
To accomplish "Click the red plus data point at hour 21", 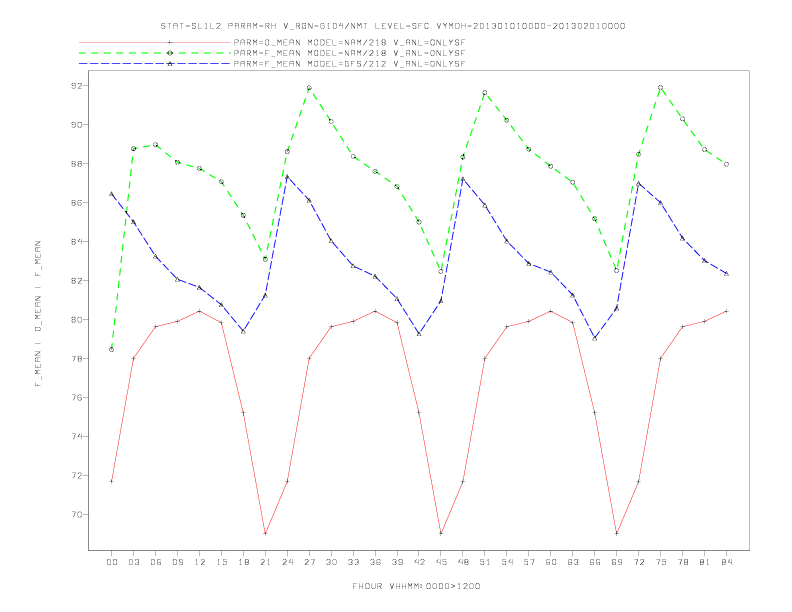I will (265, 533).
